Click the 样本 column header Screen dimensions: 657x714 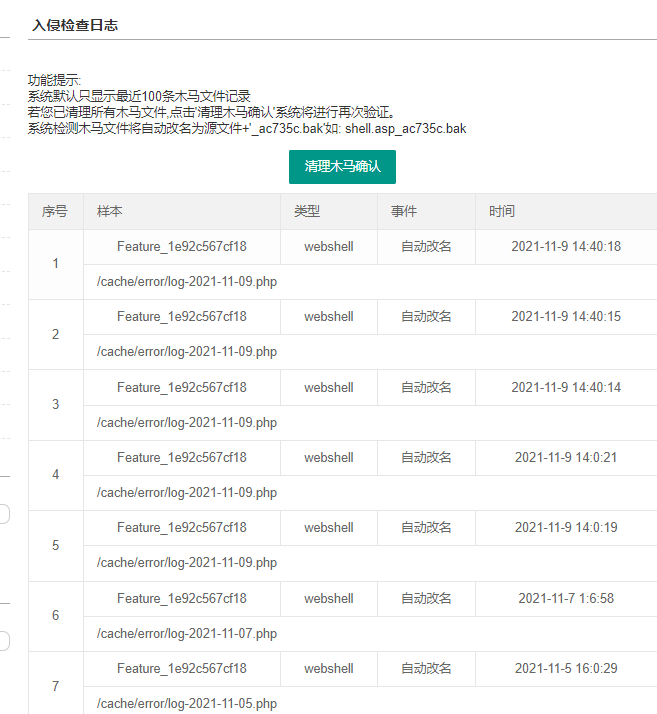coord(110,212)
